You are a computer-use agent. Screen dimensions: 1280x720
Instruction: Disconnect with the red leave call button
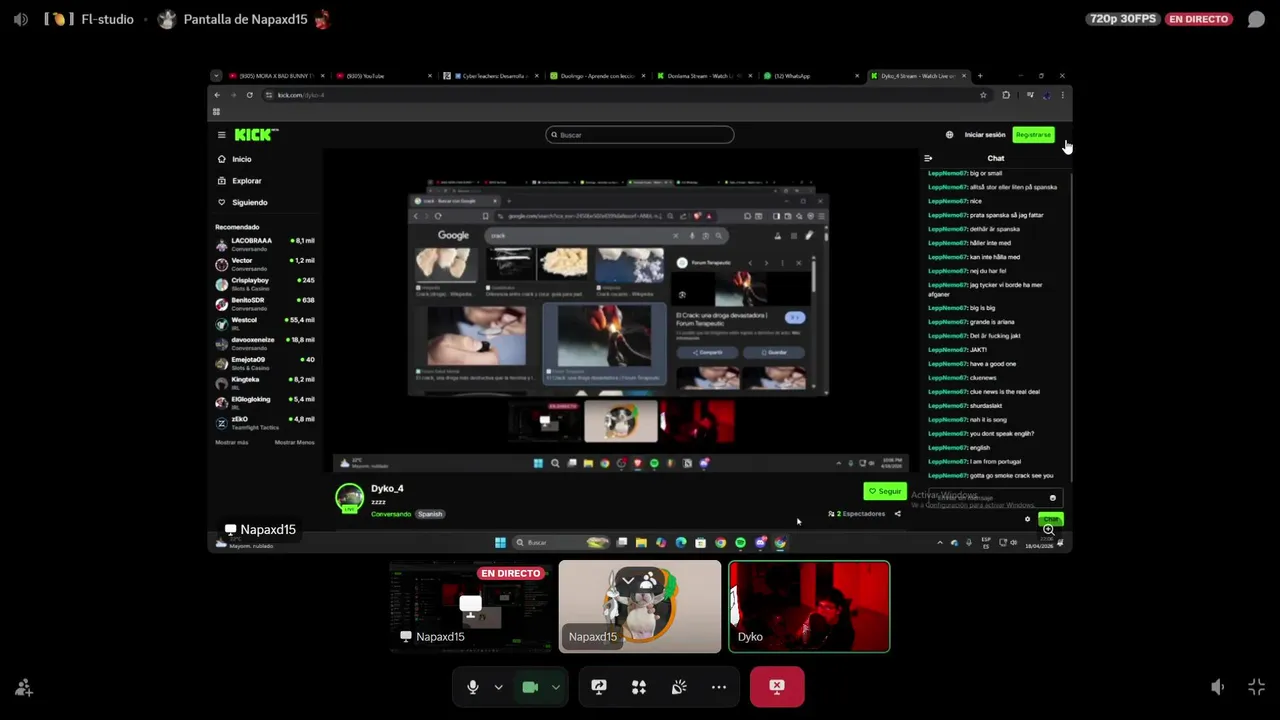point(777,686)
